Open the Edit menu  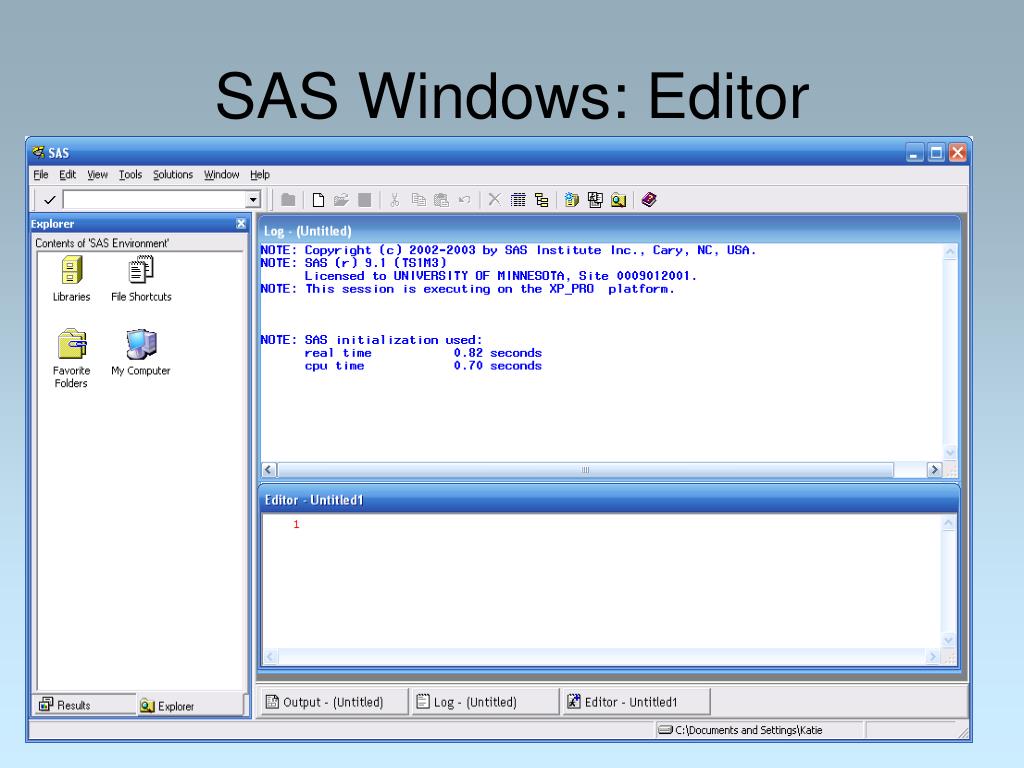click(67, 174)
